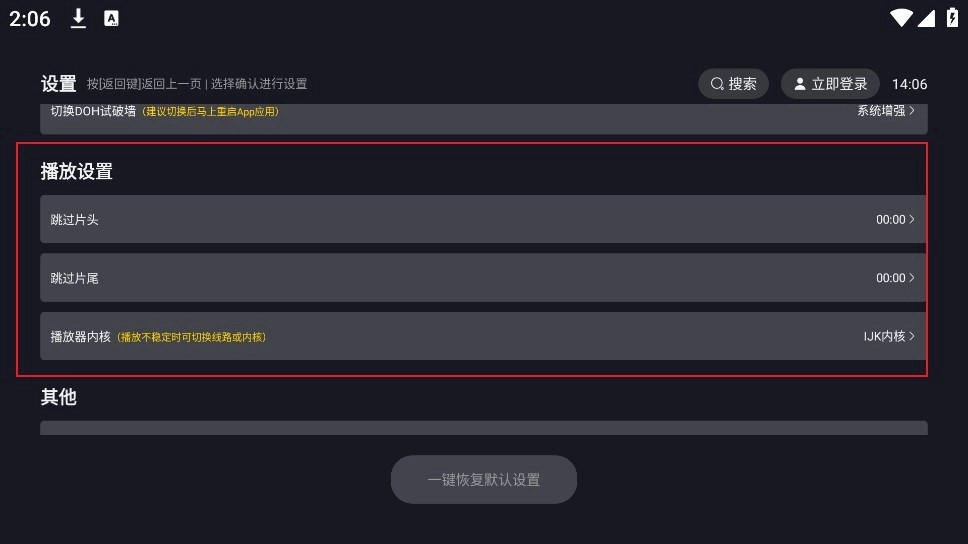Expand the IJK内核 player kernel chevron
968x544 pixels.
912,336
